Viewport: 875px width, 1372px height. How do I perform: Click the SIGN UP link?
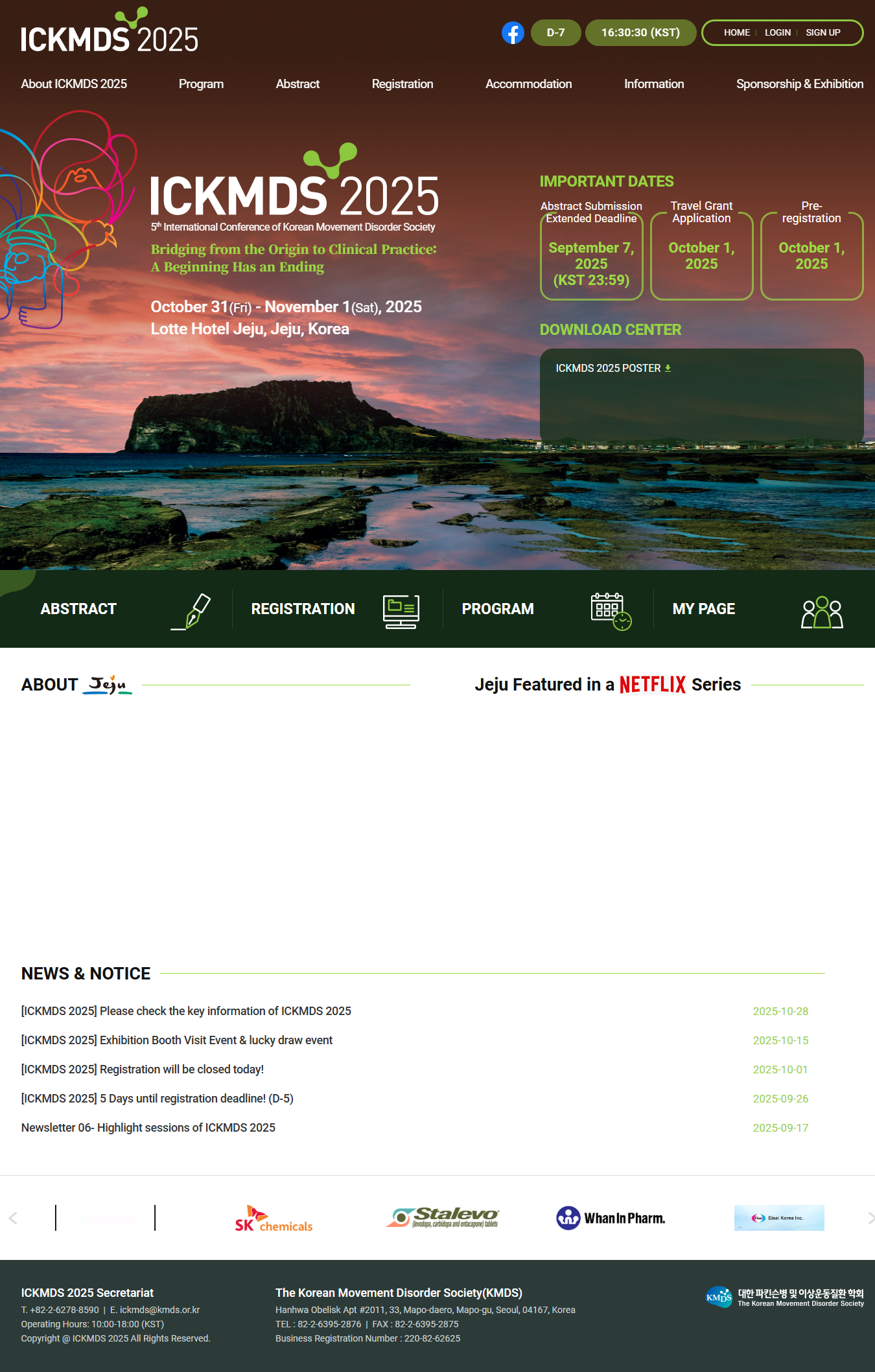[x=822, y=32]
